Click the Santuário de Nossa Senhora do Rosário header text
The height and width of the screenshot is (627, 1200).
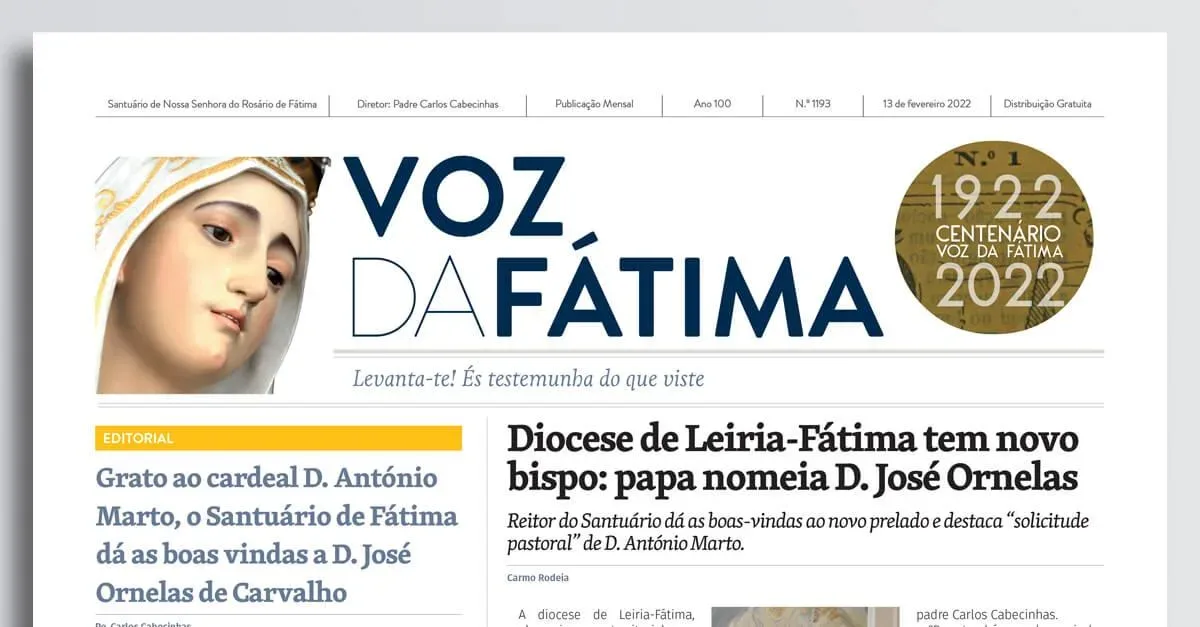tap(212, 104)
